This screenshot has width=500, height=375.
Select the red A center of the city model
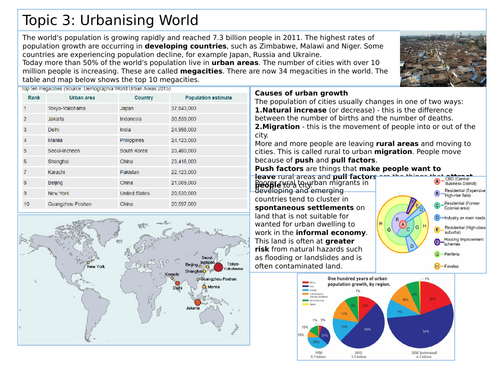click(403, 224)
